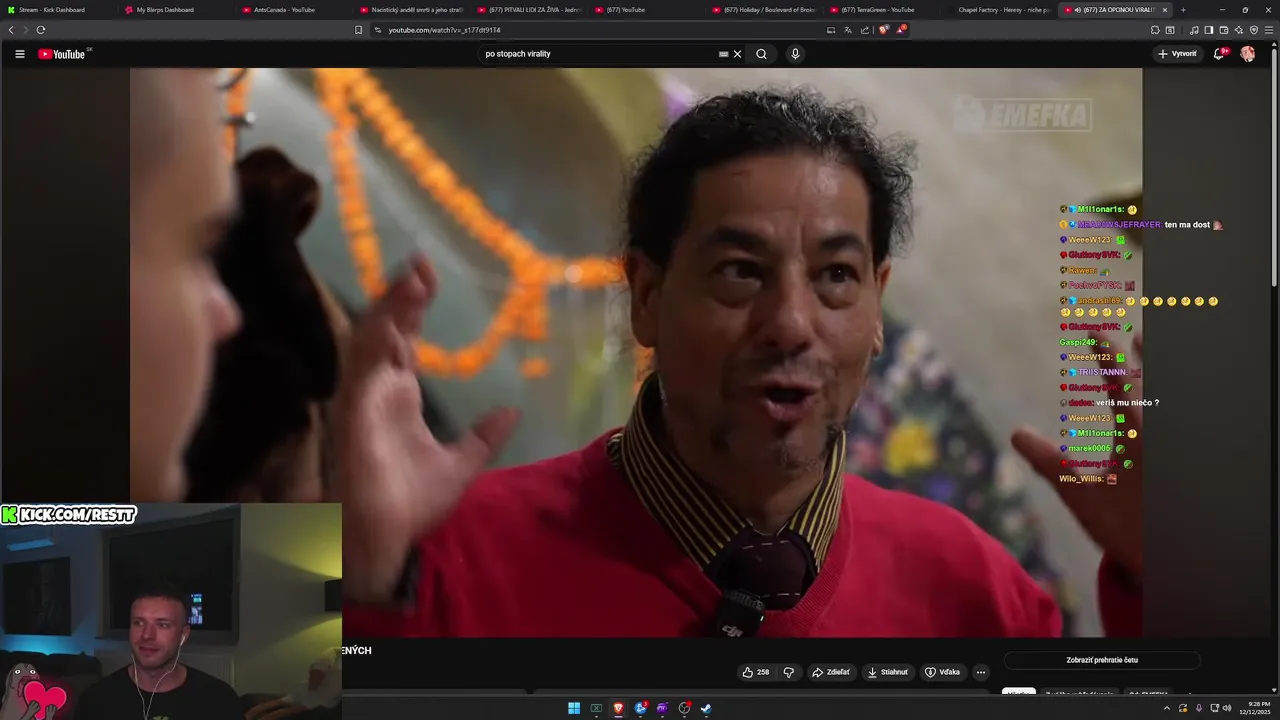This screenshot has width=1280, height=720.
Task: Open YouTube notifications bell
Action: tap(1219, 54)
